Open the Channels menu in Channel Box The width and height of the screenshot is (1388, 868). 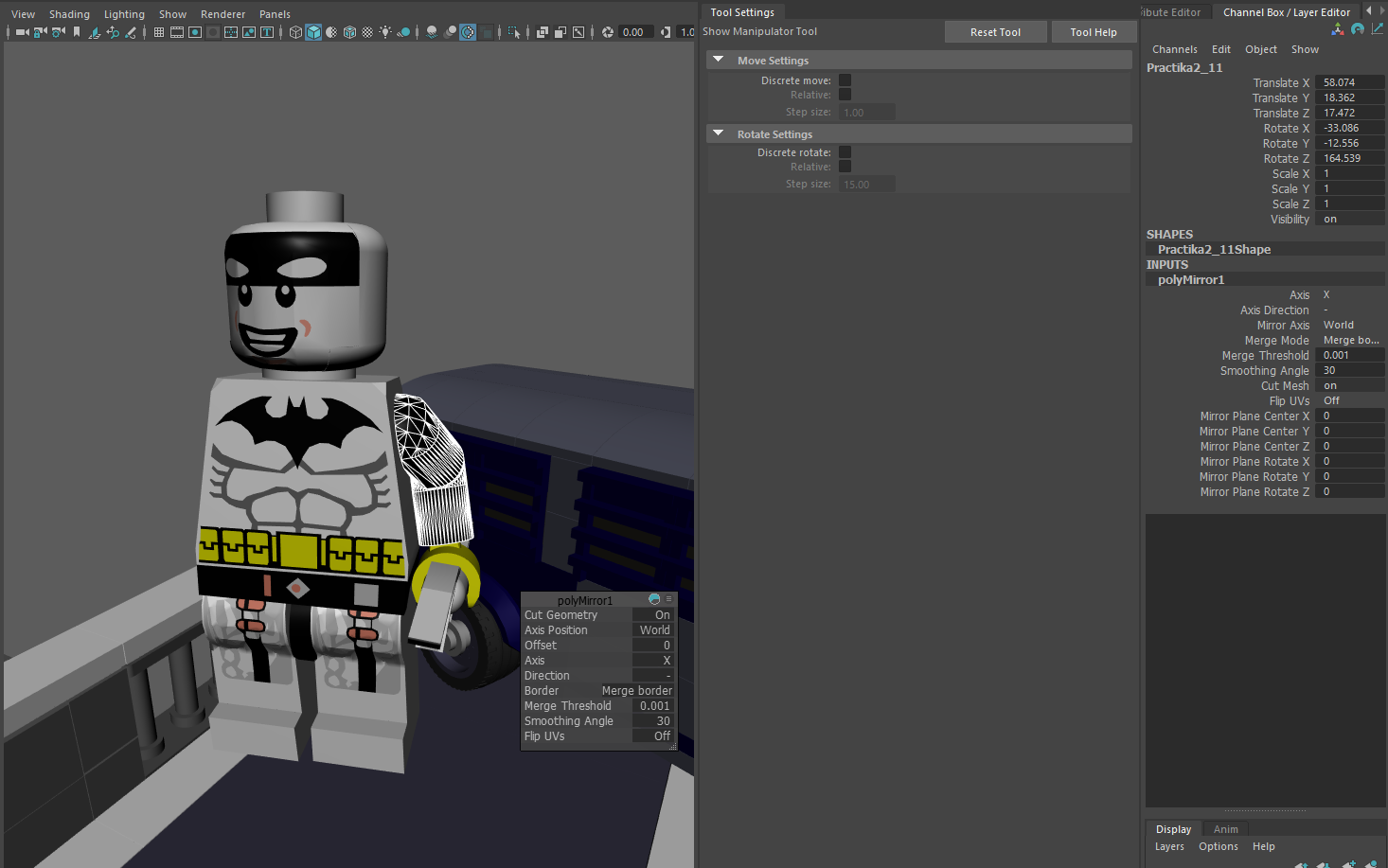1175,49
